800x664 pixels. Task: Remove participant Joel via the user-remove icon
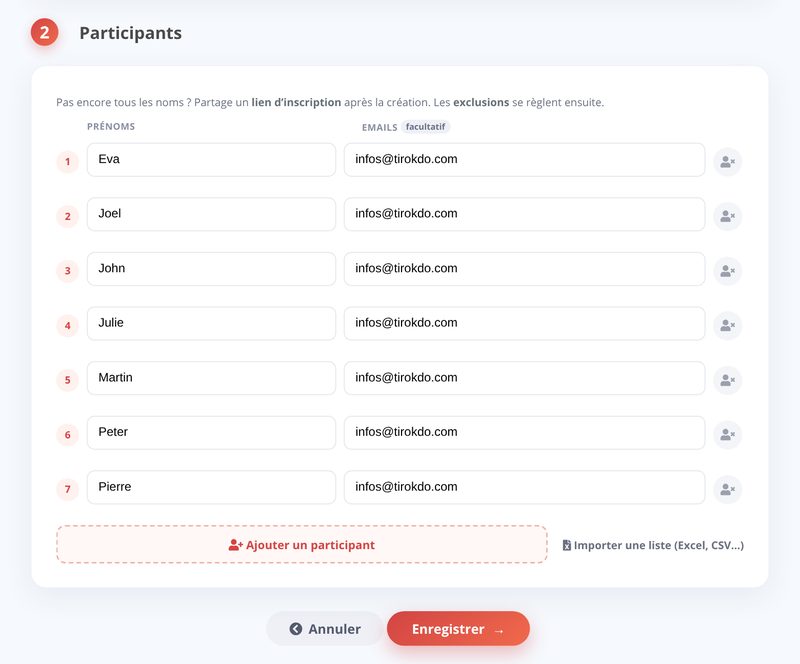pyautogui.click(x=727, y=216)
